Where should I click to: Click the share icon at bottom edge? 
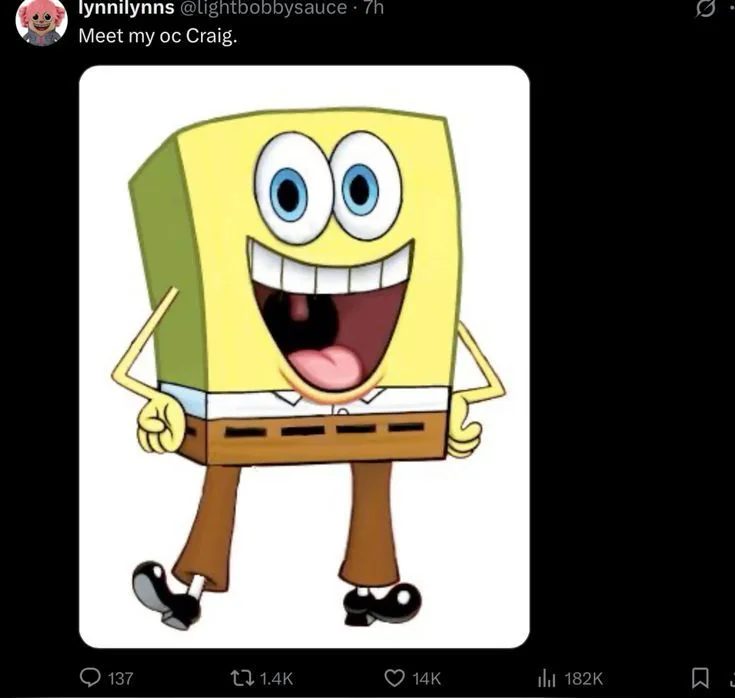pos(732,678)
